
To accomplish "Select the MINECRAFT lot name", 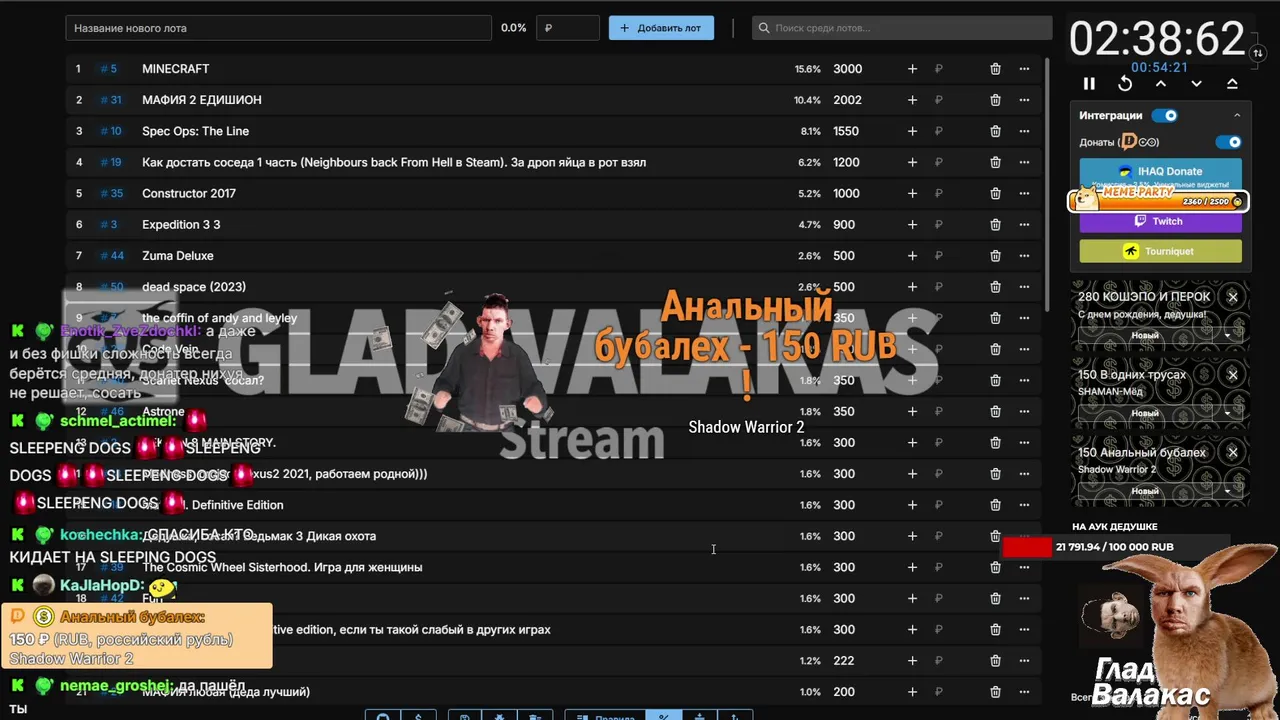I will [176, 69].
